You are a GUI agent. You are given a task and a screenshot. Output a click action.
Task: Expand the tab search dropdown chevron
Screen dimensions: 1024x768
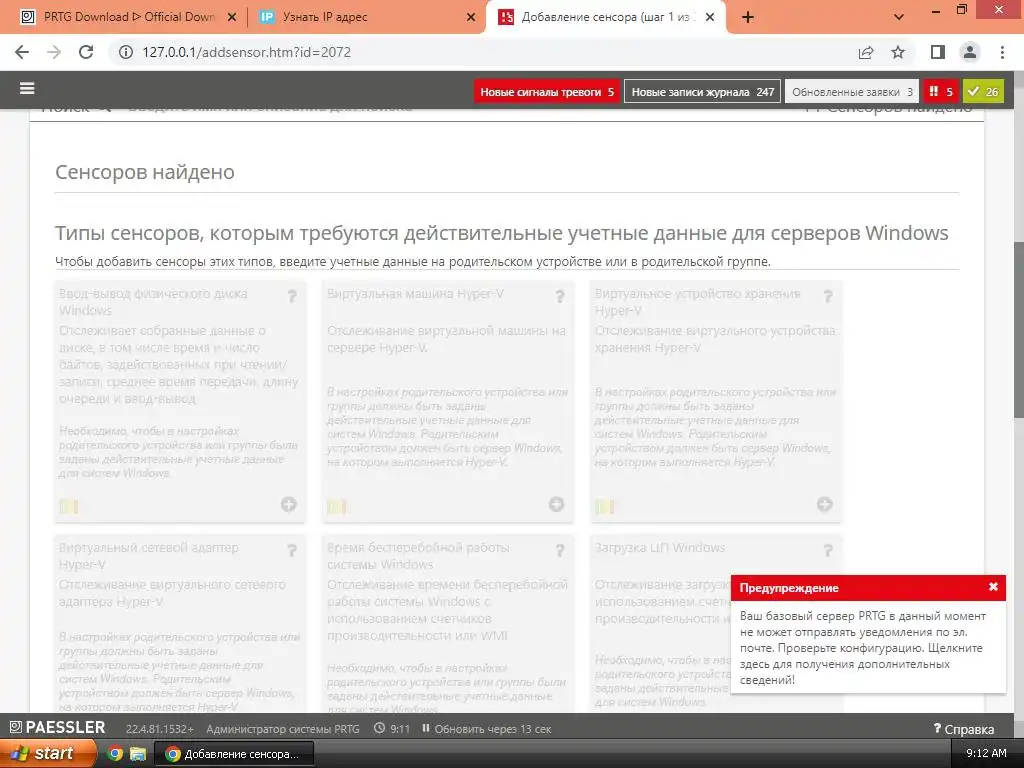tap(899, 17)
